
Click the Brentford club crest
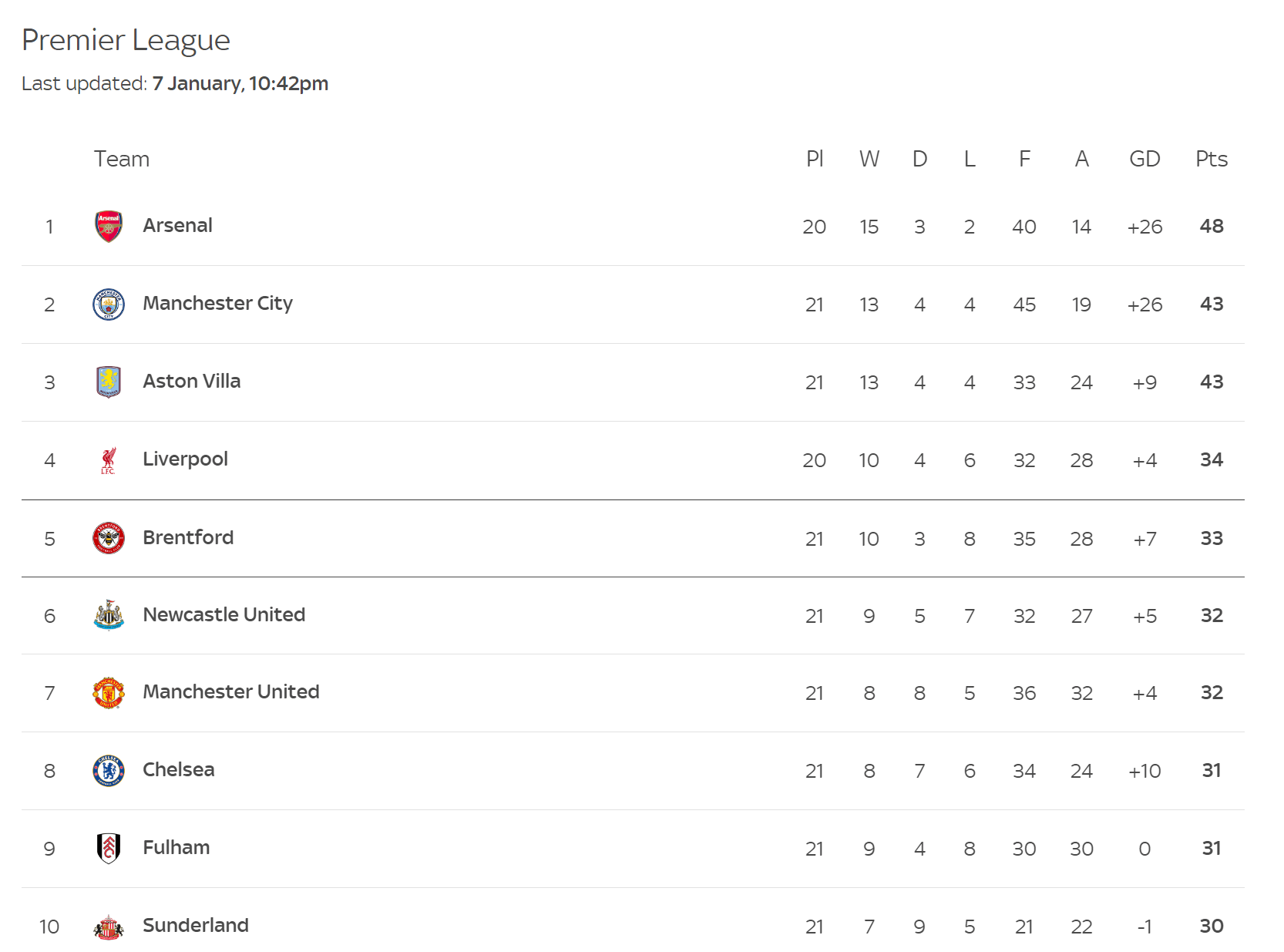[109, 538]
